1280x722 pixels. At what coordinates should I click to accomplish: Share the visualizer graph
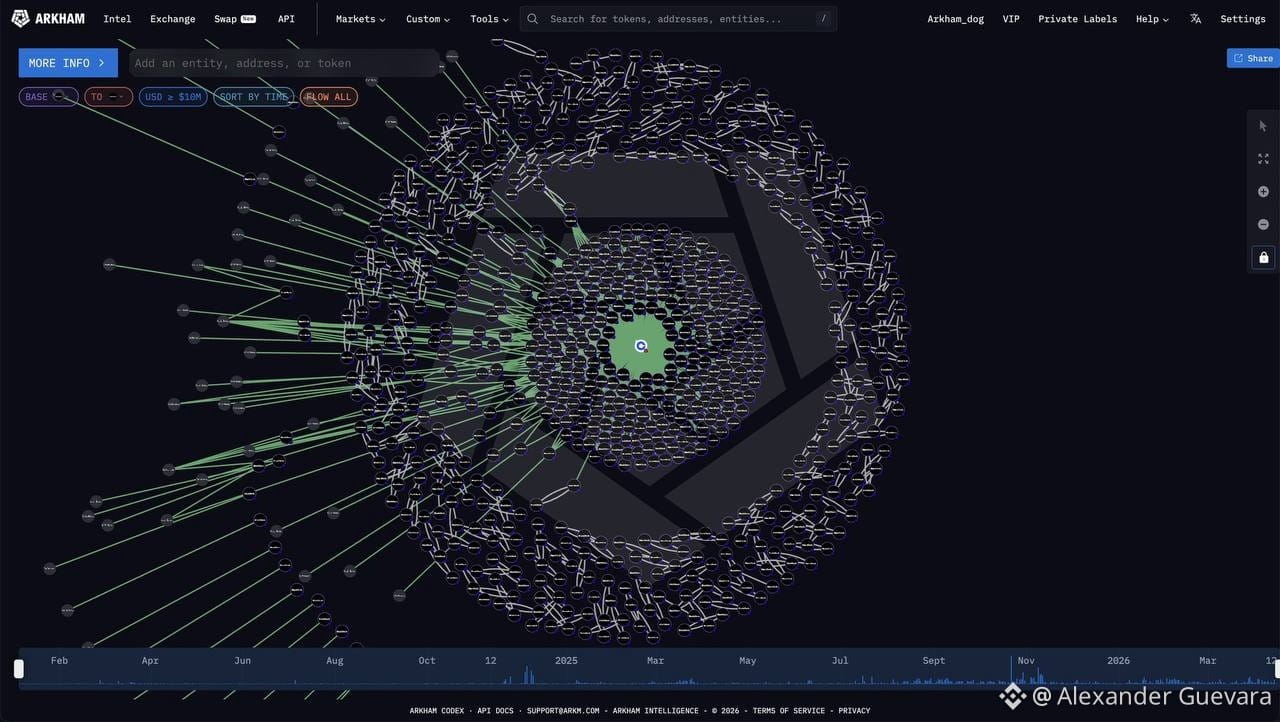coord(1253,58)
